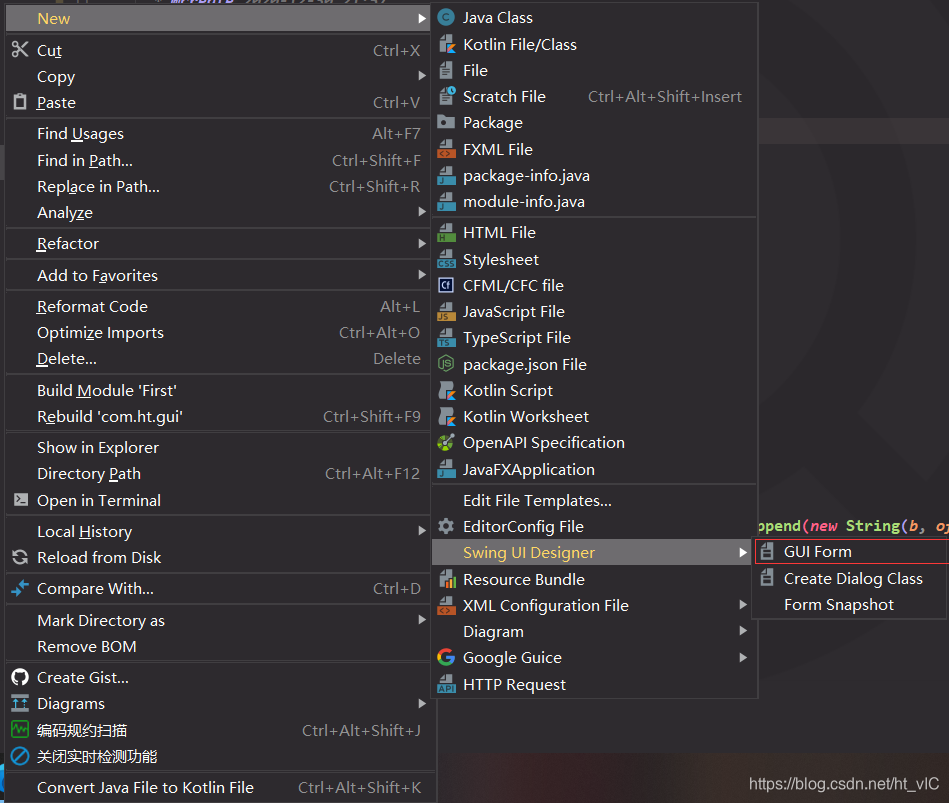This screenshot has width=949, height=803.
Task: Select Find in Path... entry
Action: pos(218,160)
